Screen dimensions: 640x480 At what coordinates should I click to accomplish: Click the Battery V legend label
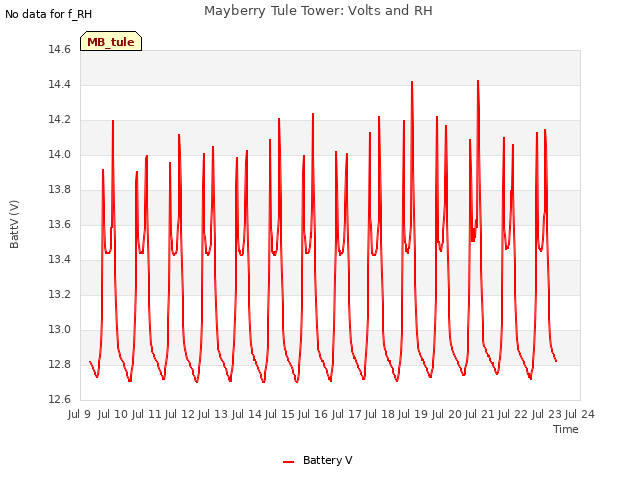pyautogui.click(x=327, y=460)
